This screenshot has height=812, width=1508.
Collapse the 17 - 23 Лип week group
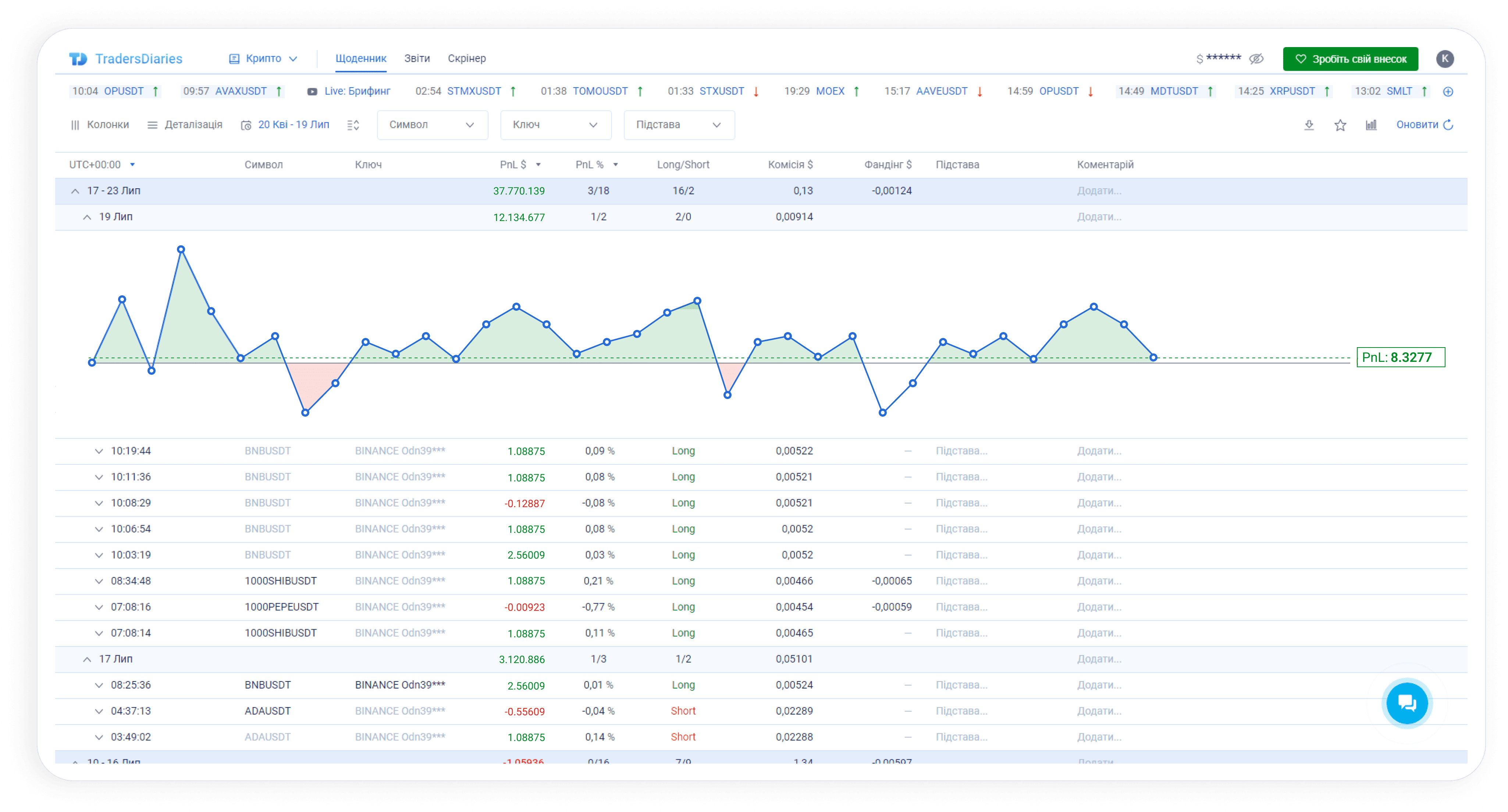point(75,191)
